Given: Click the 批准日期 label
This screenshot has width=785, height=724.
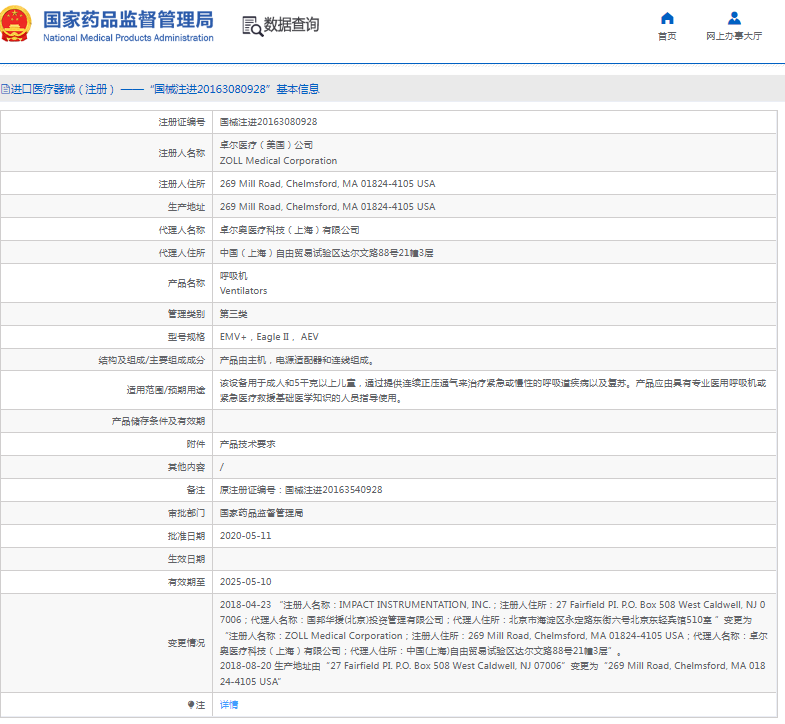Looking at the screenshot, I should (x=186, y=537).
